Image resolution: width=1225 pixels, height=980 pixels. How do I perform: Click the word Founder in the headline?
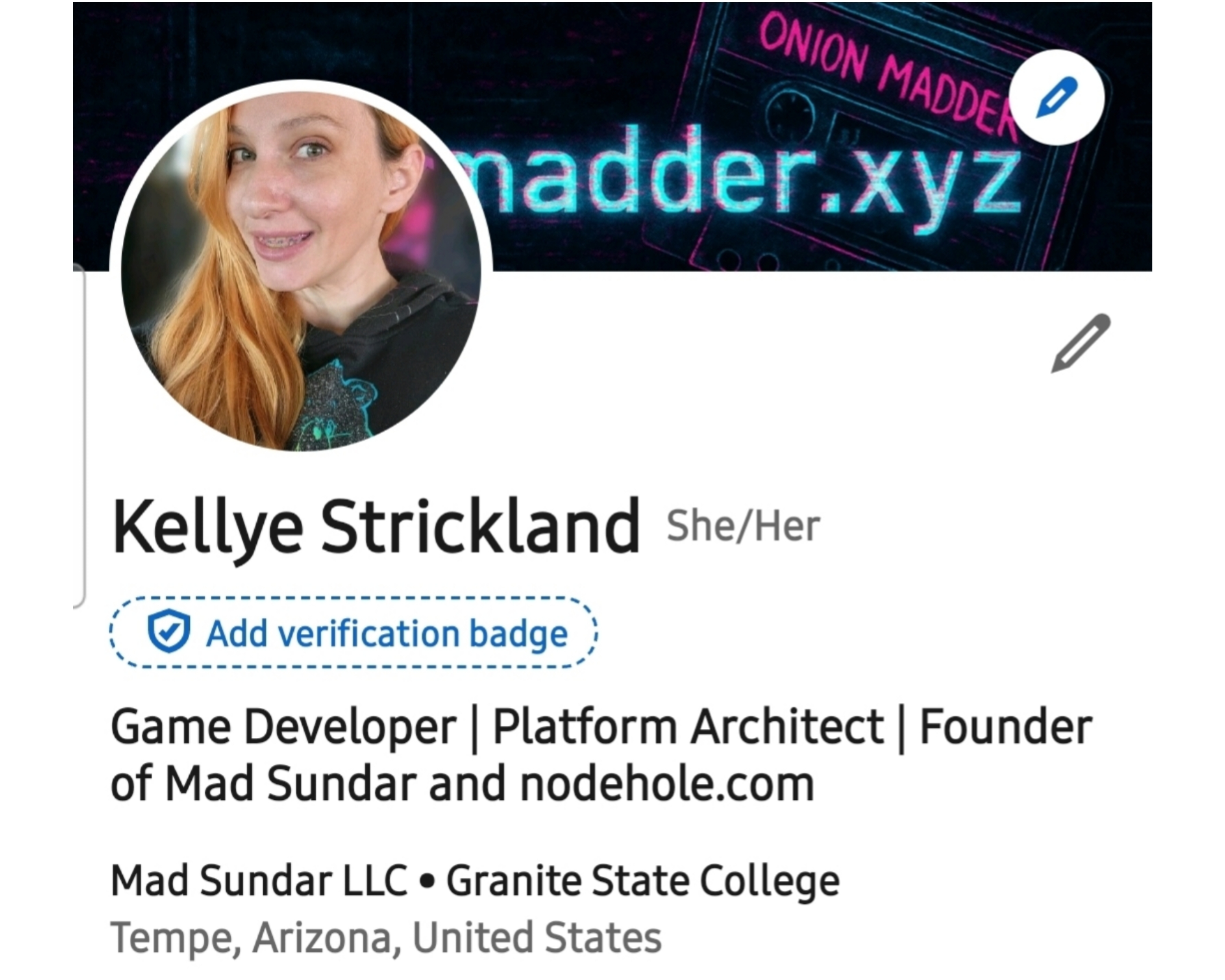[x=1006, y=727]
